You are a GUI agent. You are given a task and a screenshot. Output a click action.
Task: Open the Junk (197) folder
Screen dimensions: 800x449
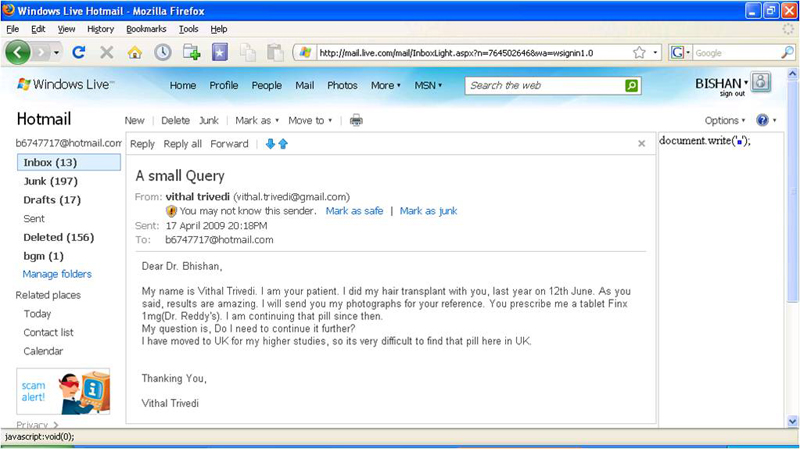coord(50,181)
